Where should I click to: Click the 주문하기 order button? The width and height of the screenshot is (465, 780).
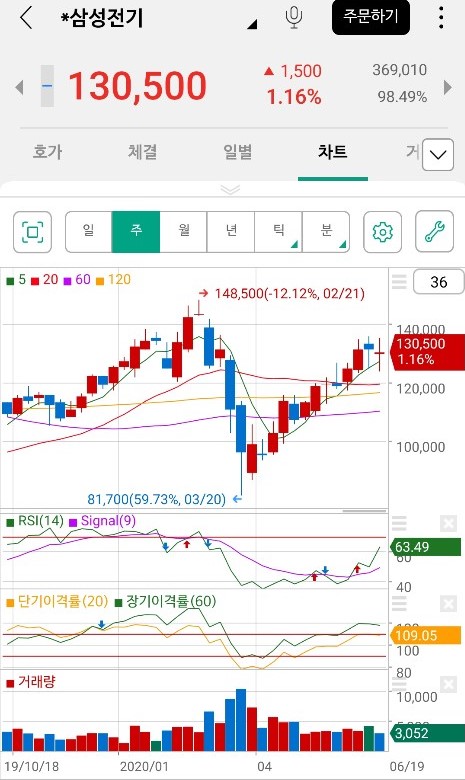coord(371,17)
